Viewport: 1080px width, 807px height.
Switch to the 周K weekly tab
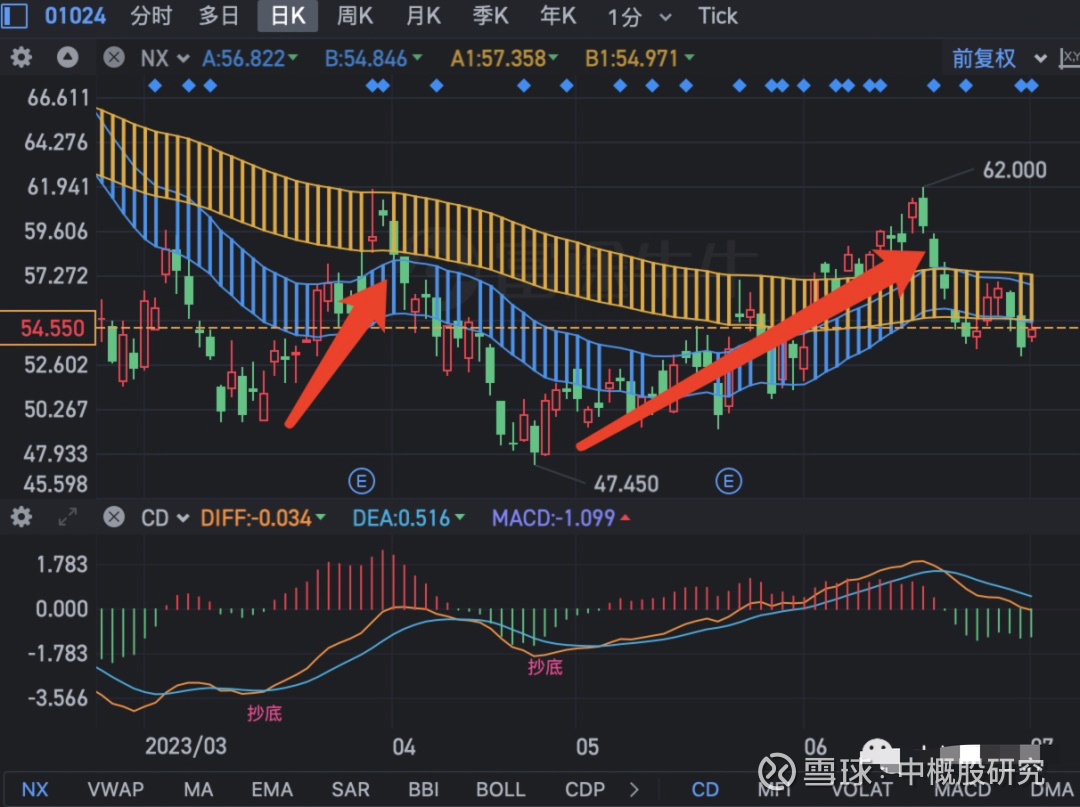pyautogui.click(x=355, y=16)
